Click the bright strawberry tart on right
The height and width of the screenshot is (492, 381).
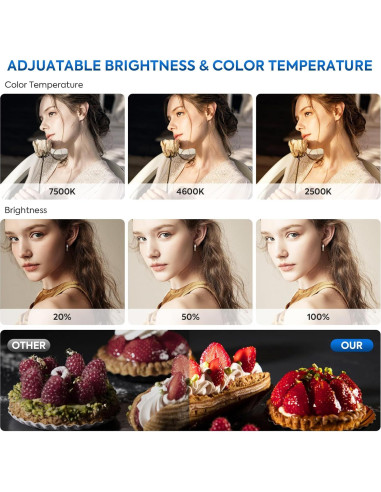[320, 397]
